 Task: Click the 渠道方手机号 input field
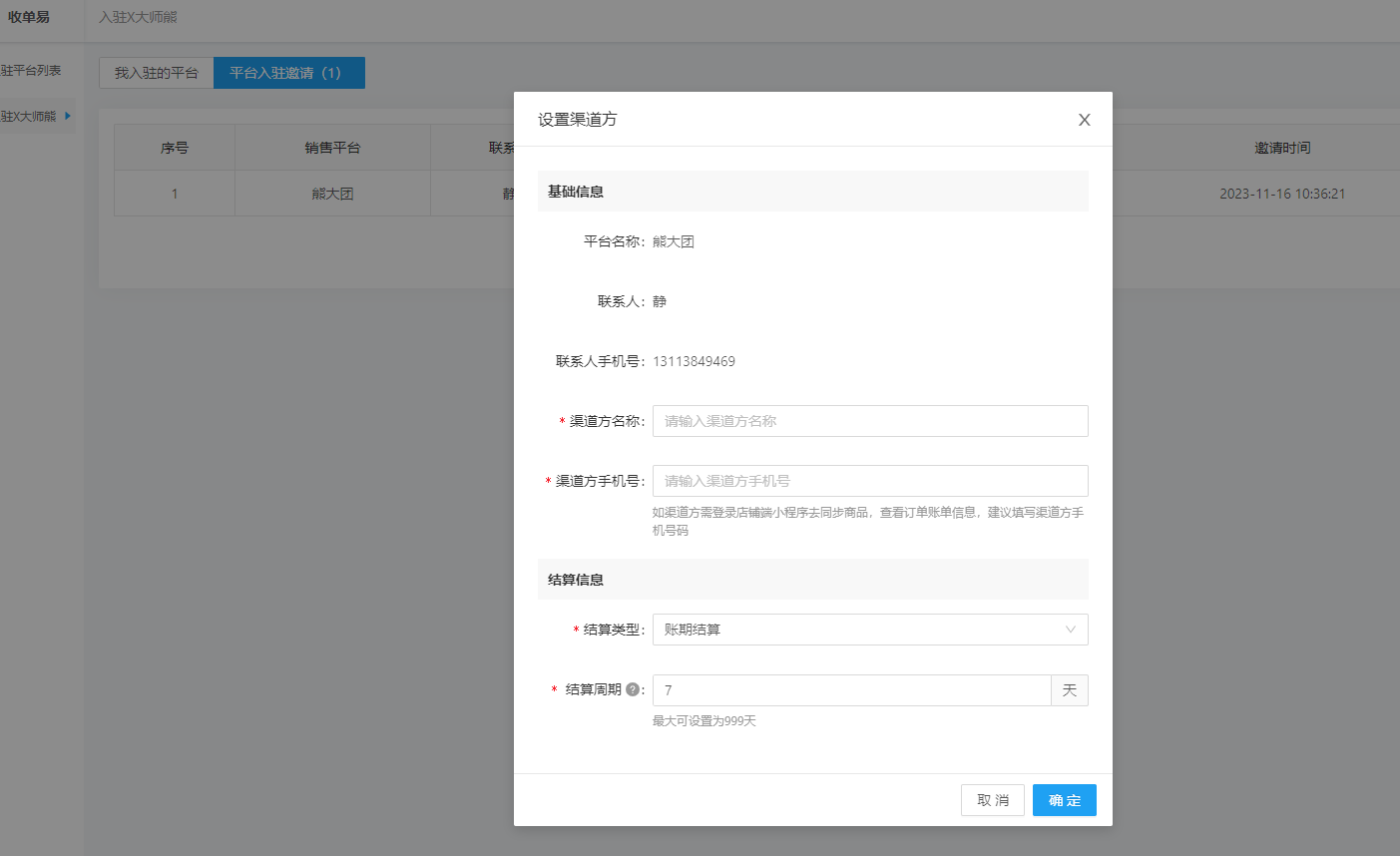(869, 481)
